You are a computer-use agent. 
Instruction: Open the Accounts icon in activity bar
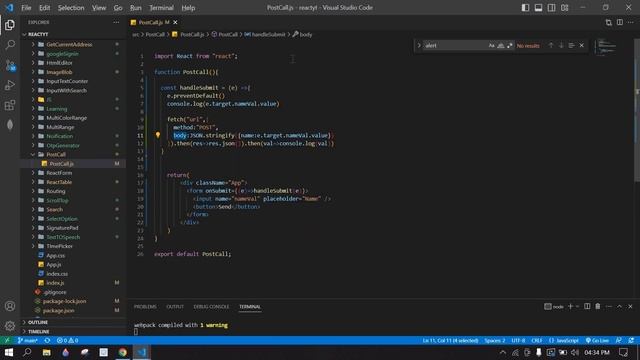pos(10,306)
